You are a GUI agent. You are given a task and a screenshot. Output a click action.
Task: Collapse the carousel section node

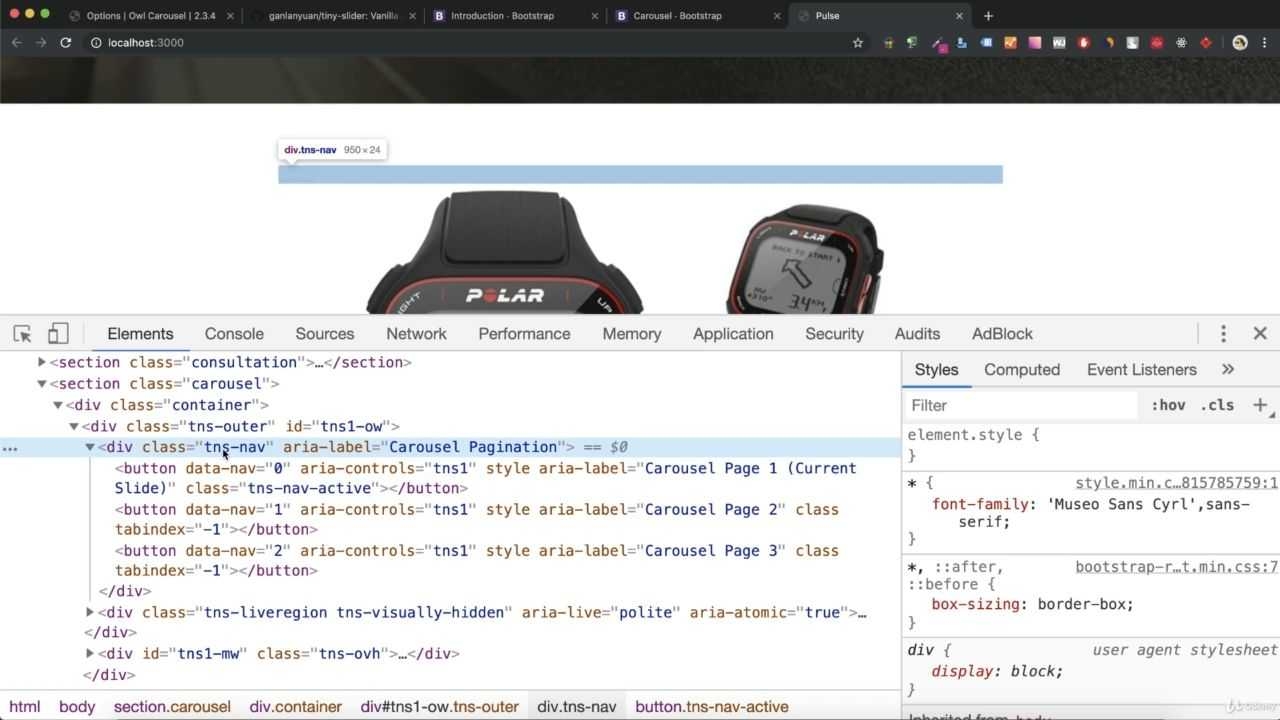[42, 383]
